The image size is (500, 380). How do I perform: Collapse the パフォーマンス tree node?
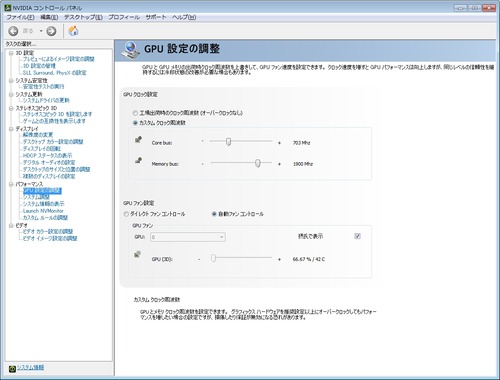(x=11, y=184)
